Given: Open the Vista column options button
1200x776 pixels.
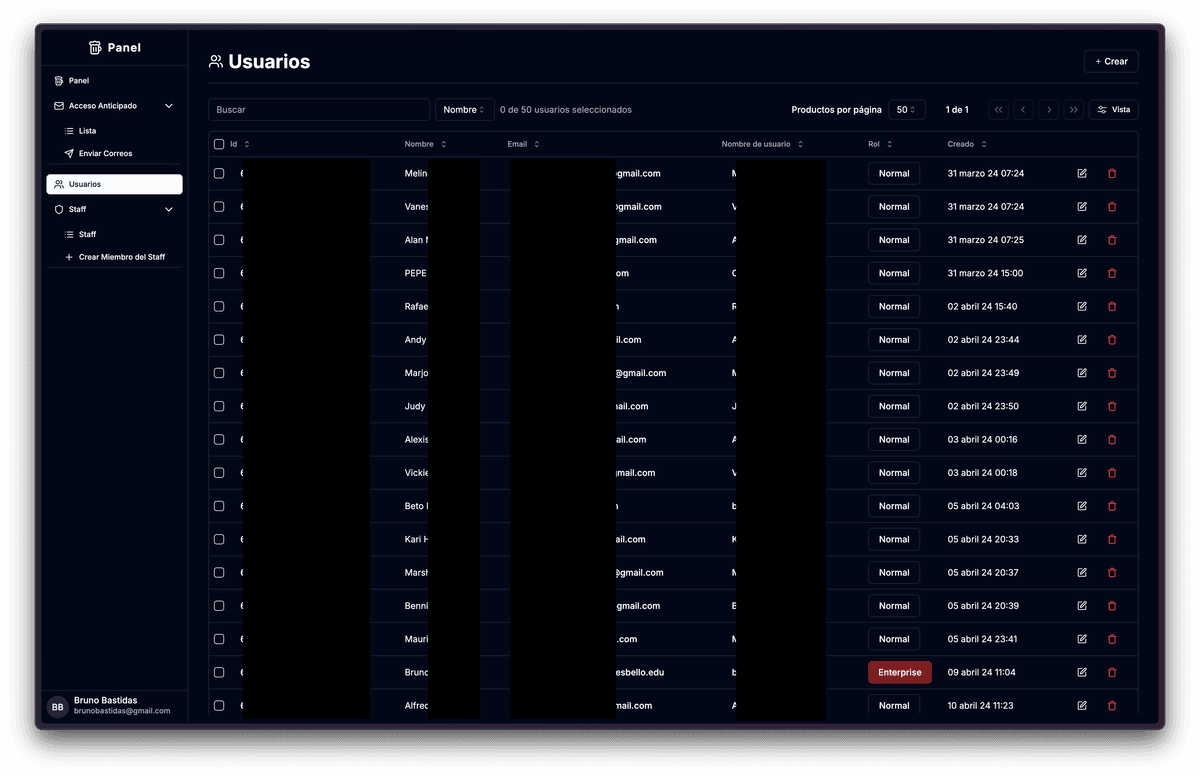Looking at the screenshot, I should click(1113, 110).
